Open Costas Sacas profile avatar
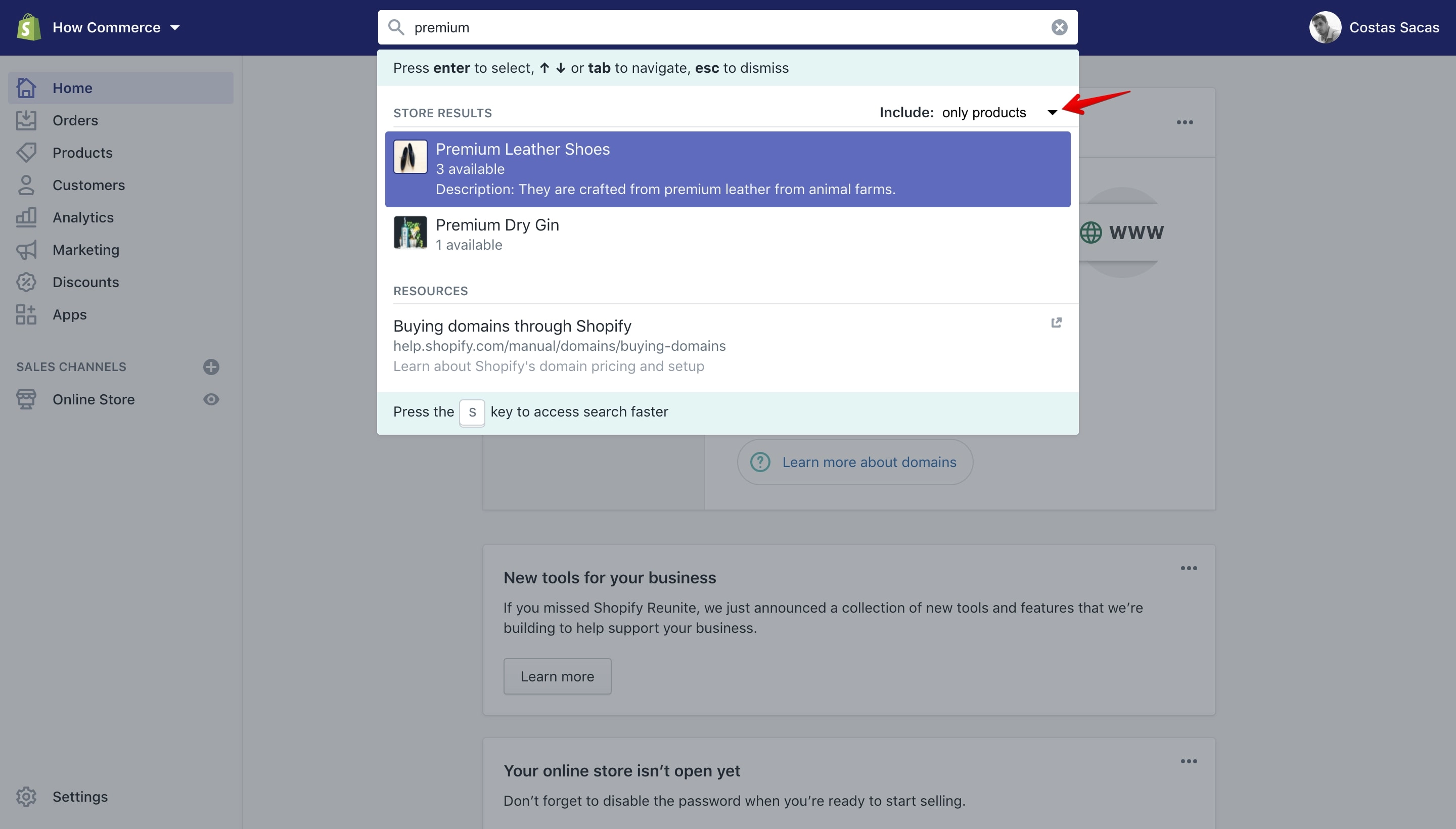 click(x=1325, y=27)
